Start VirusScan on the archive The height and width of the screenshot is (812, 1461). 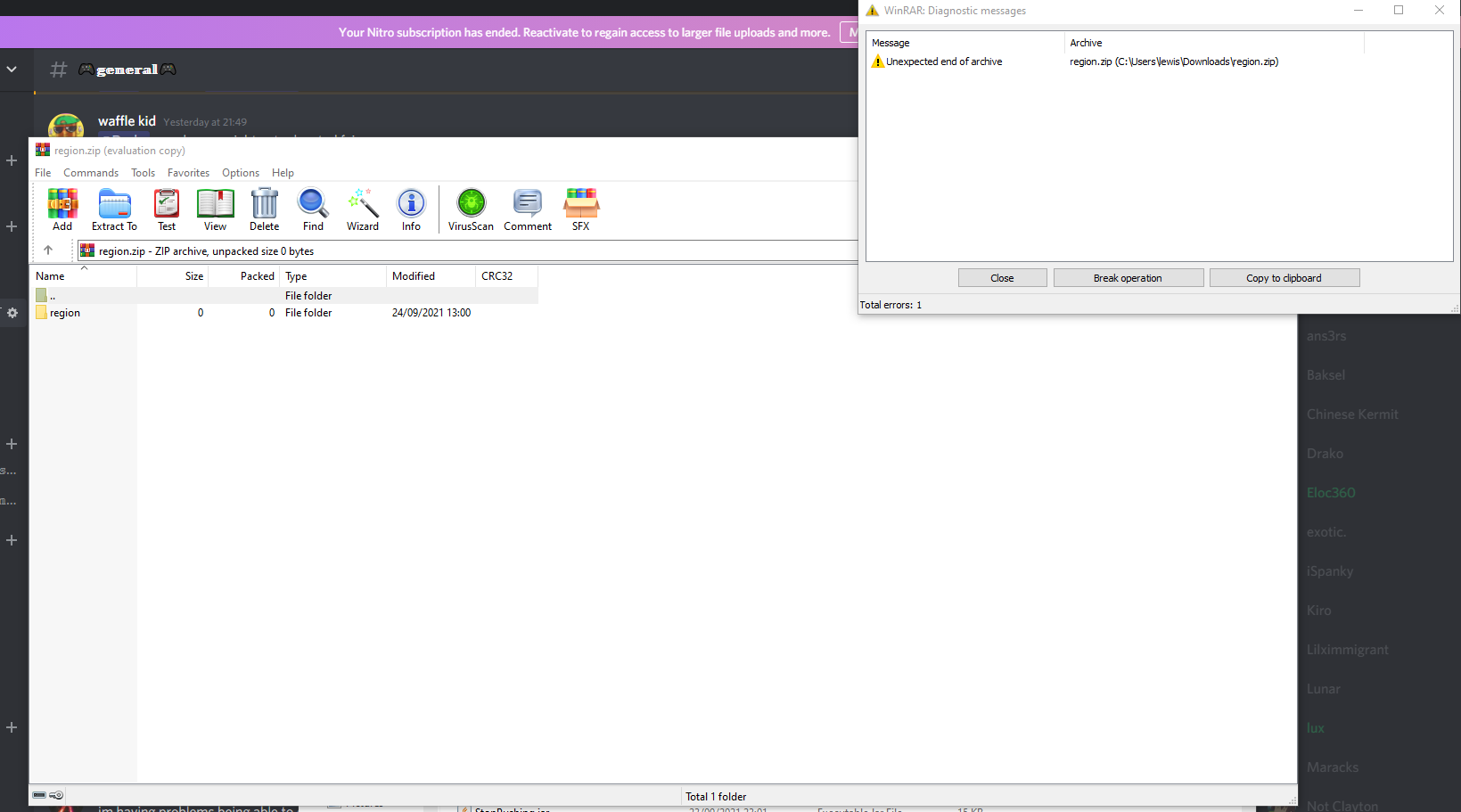coord(471,209)
